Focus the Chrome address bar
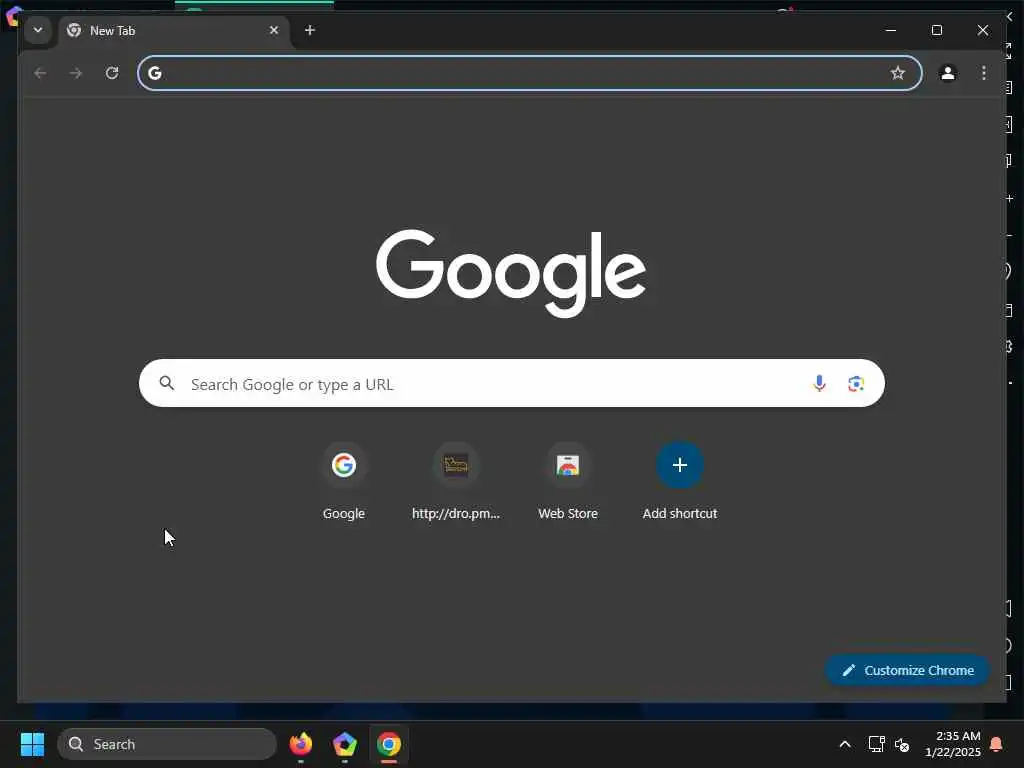Screen dimensions: 1024x768 pyautogui.click(x=530, y=73)
